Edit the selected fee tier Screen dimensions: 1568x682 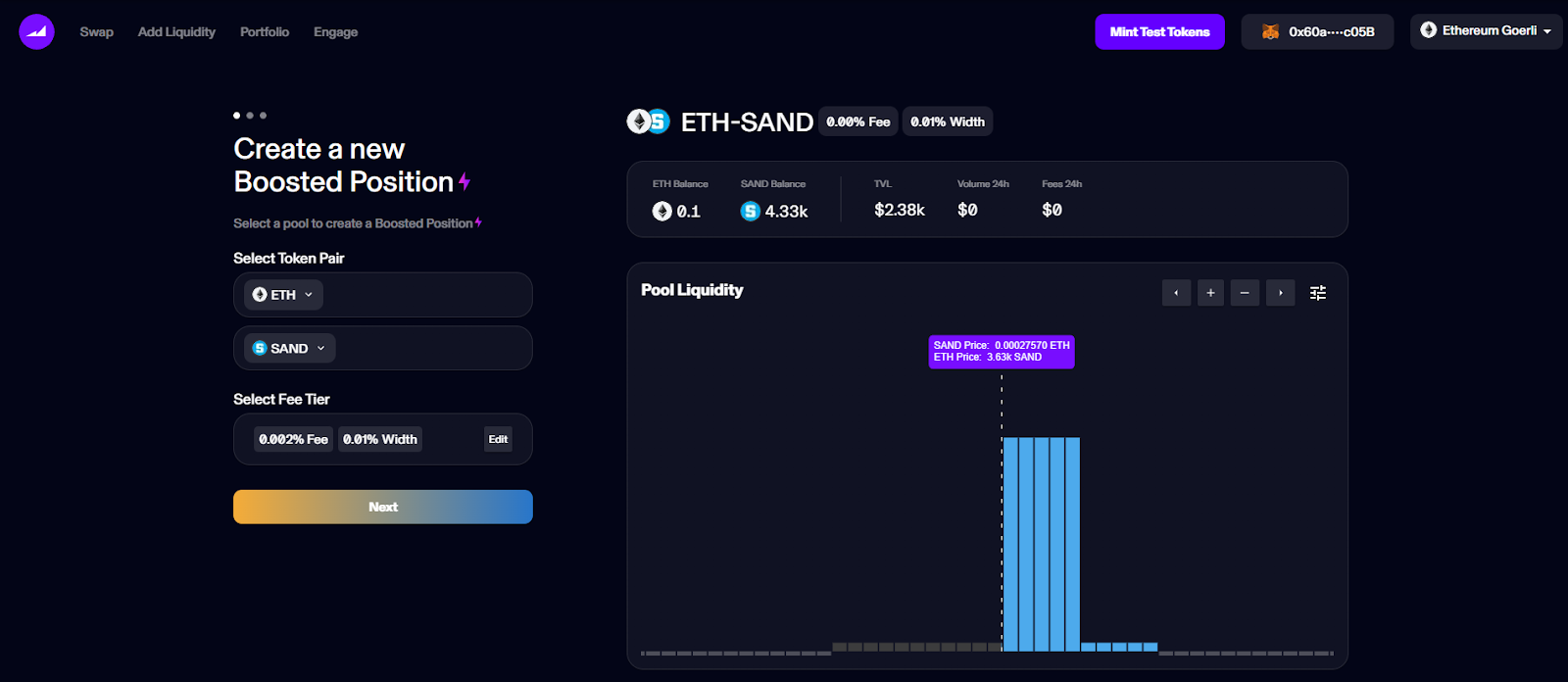(x=498, y=439)
